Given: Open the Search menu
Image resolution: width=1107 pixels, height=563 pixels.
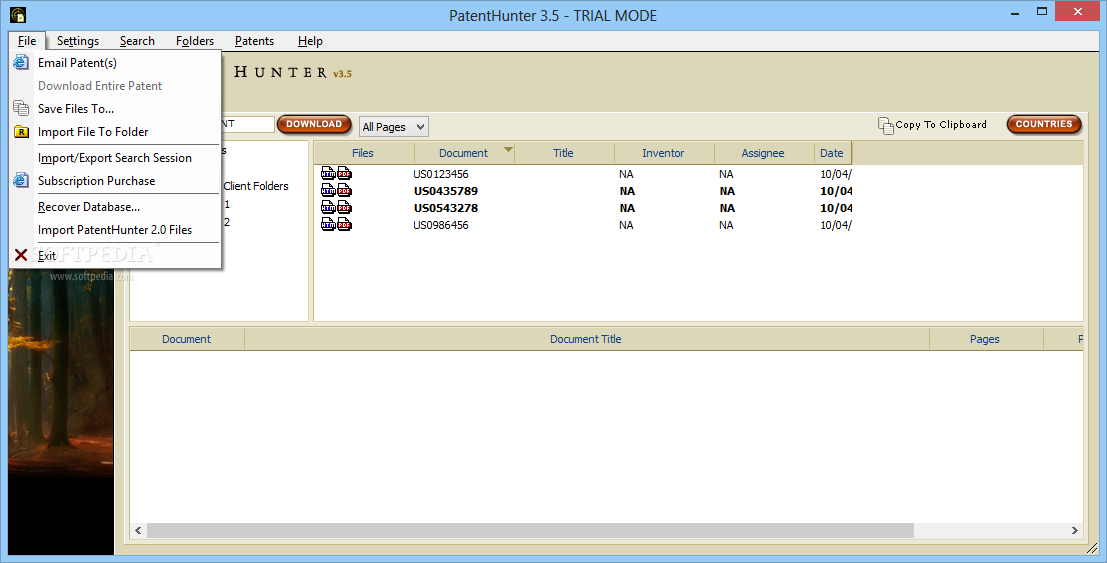Looking at the screenshot, I should [137, 41].
